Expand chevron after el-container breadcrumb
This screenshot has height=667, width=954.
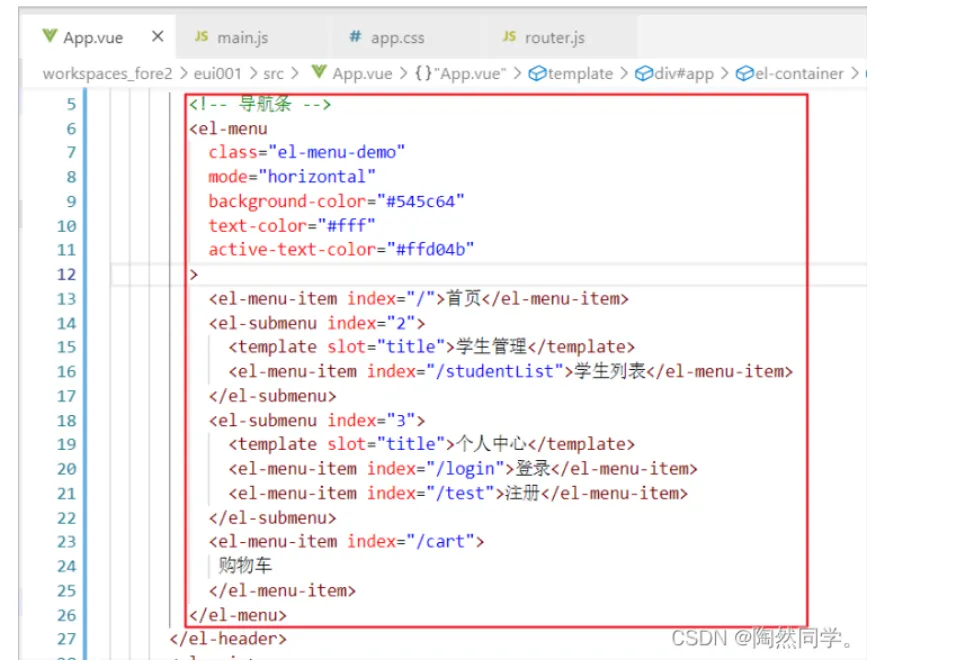[855, 74]
